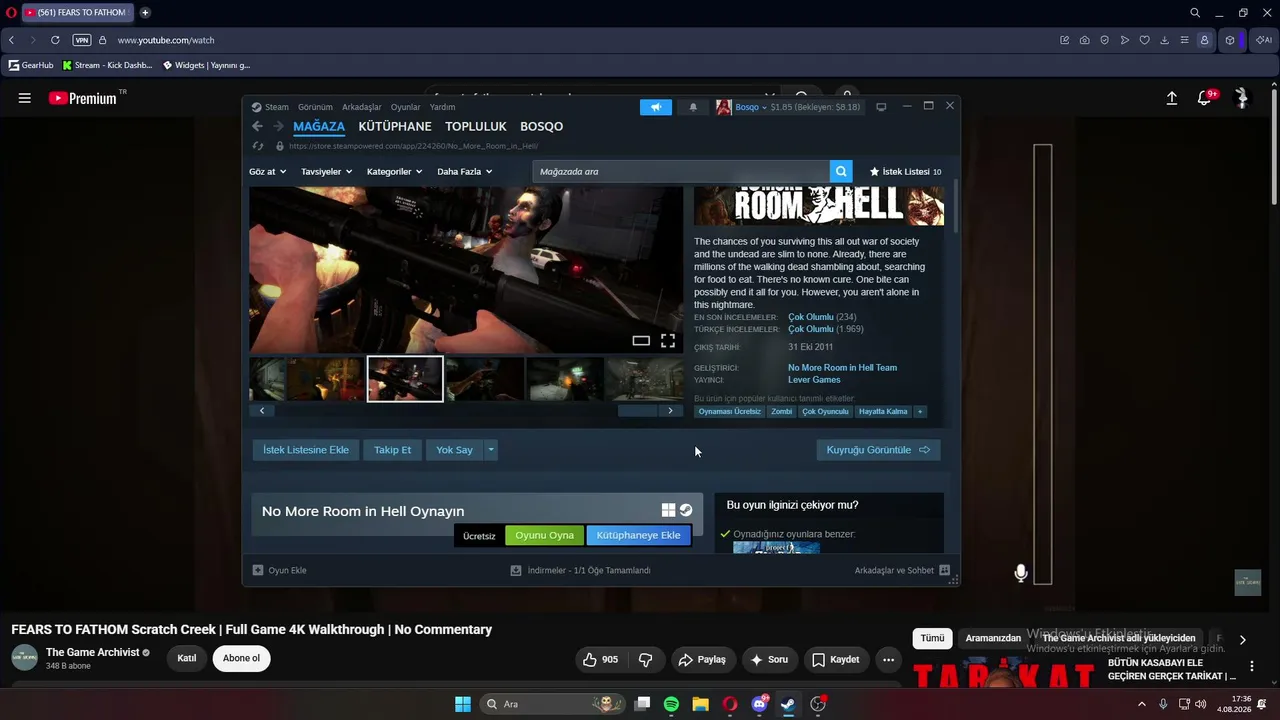1280x720 pixels.
Task: Reload the browser page
Action: pos(55,40)
